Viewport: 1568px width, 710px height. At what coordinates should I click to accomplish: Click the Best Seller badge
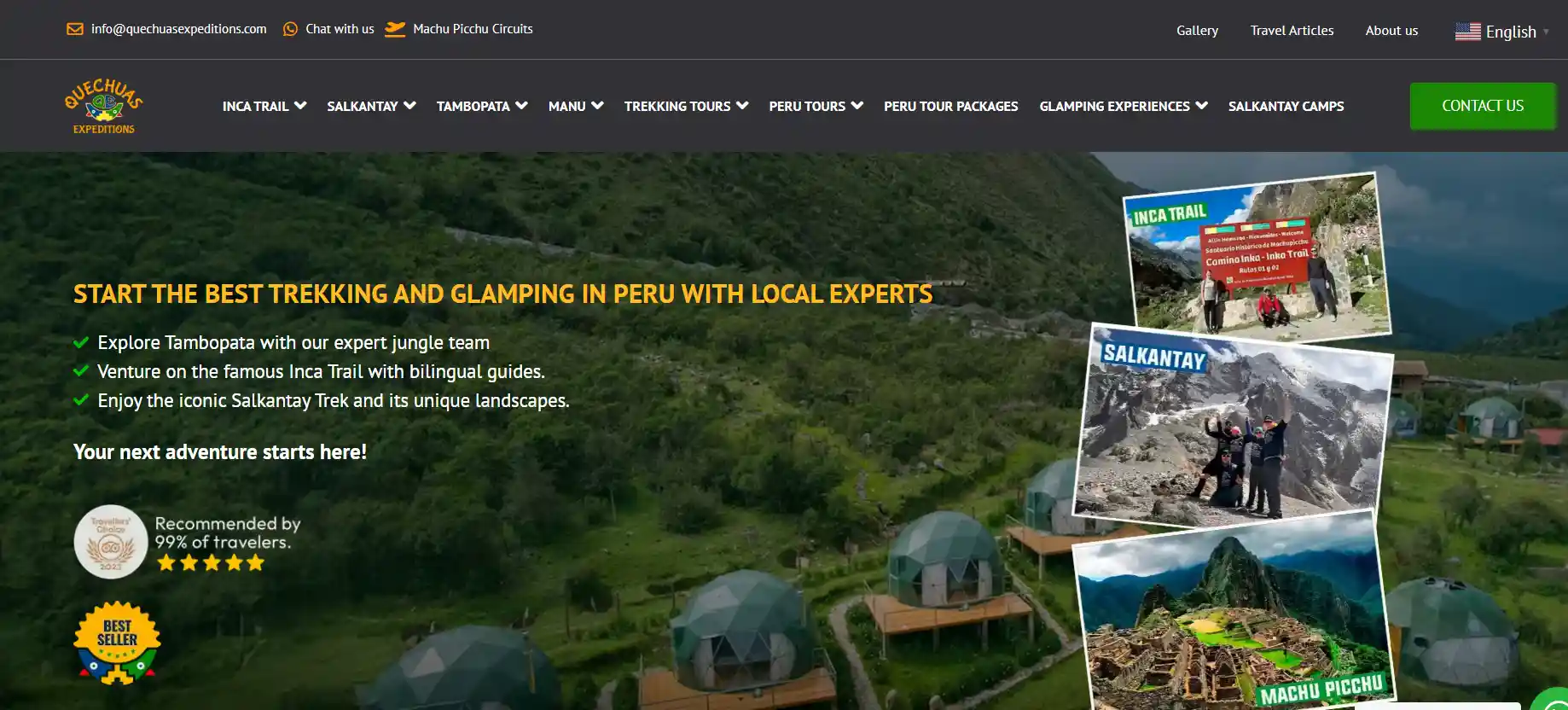[117, 643]
